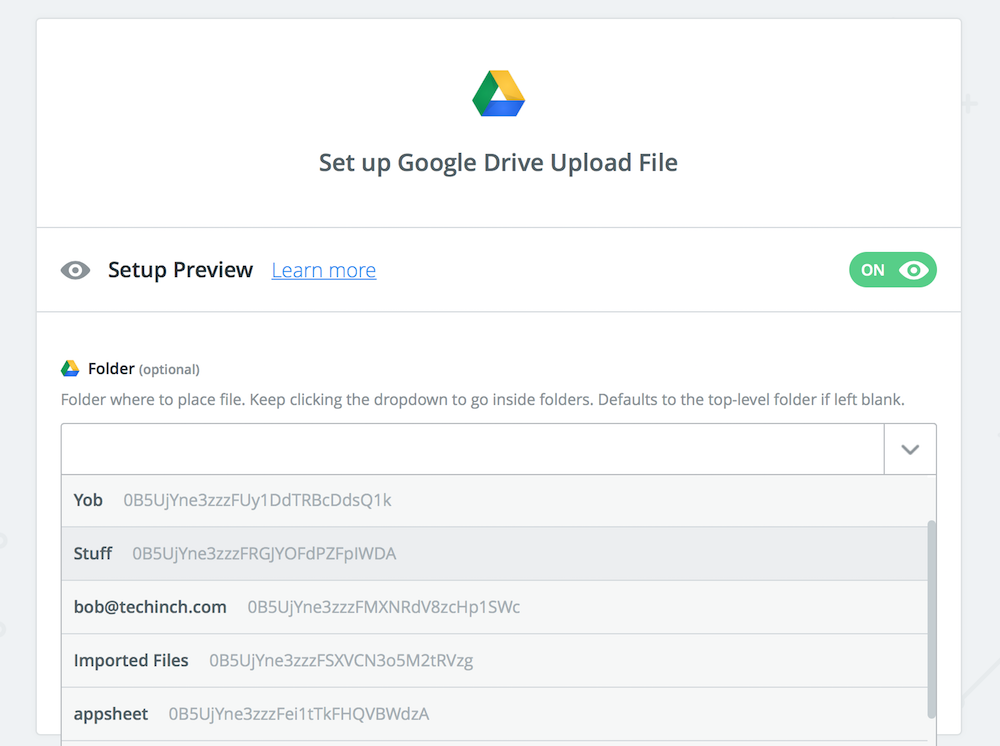Screen dimensions: 1000x746
Task: Select the Imported Files folder option
Action: coord(494,661)
